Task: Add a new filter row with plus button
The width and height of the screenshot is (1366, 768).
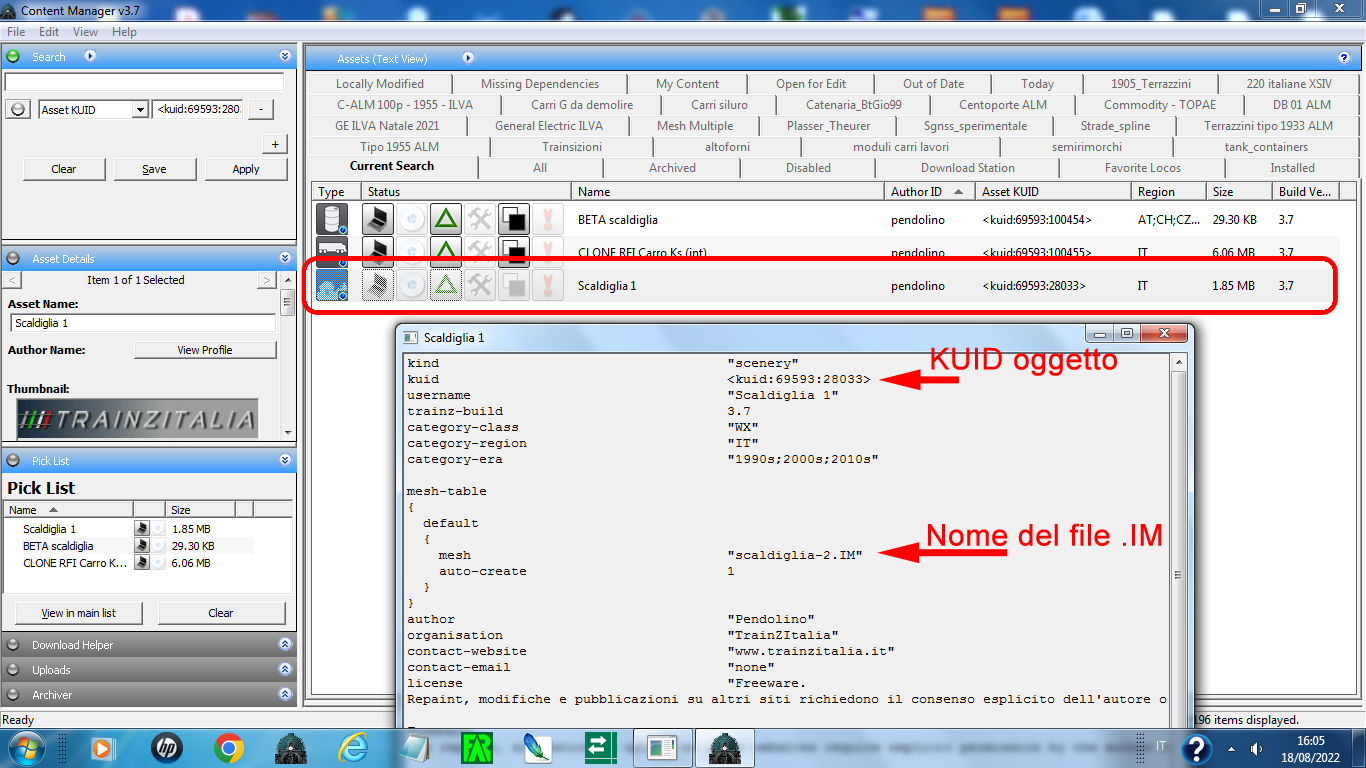Action: coord(275,143)
